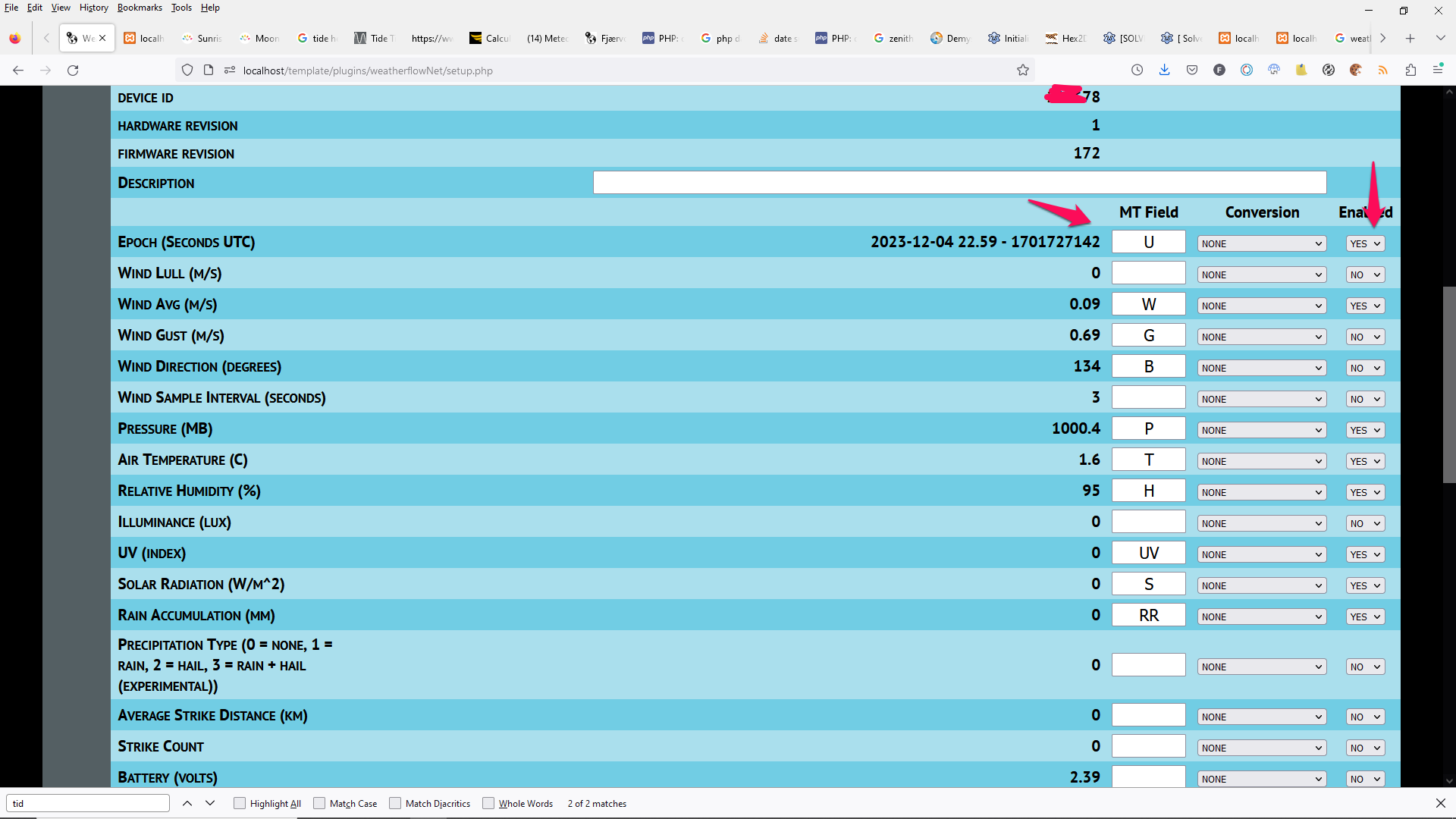This screenshot has width=1456, height=819.
Task: Open the History menu
Action: (94, 8)
